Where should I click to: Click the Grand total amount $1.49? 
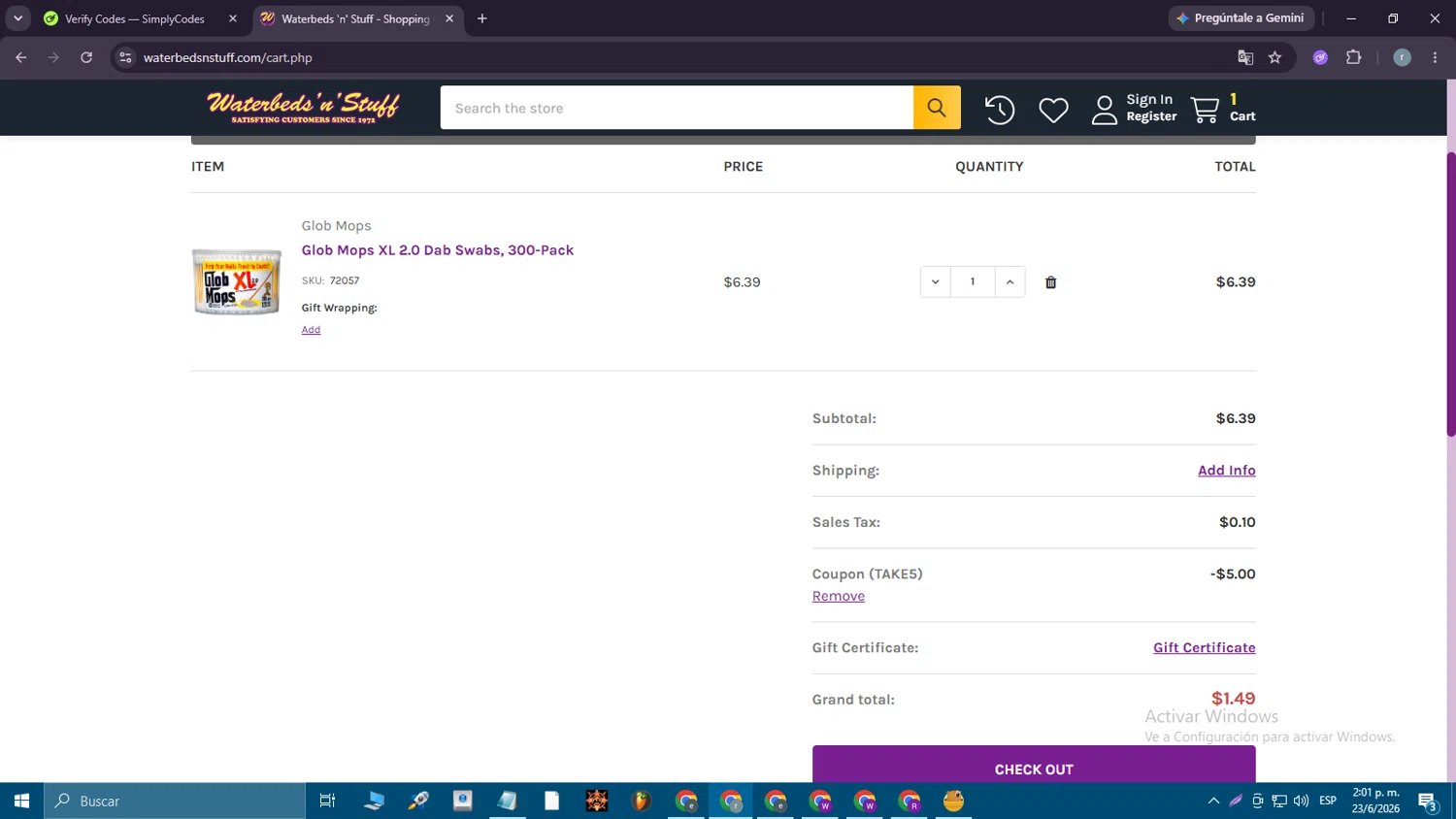coord(1233,699)
